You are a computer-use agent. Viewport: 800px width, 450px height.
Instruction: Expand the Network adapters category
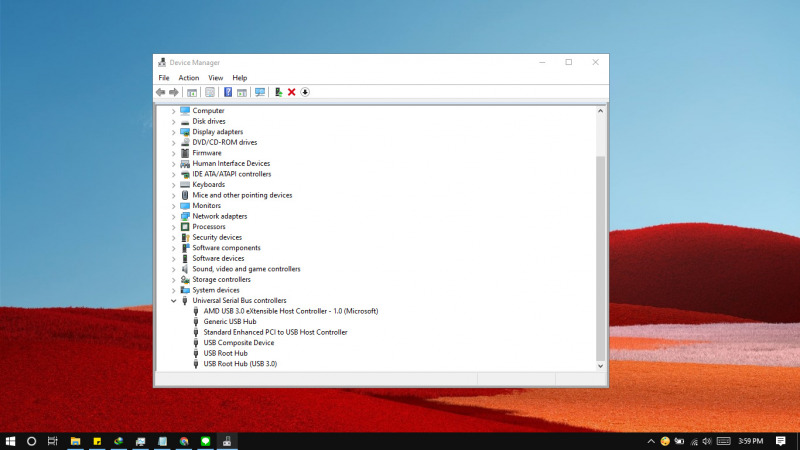pos(173,216)
